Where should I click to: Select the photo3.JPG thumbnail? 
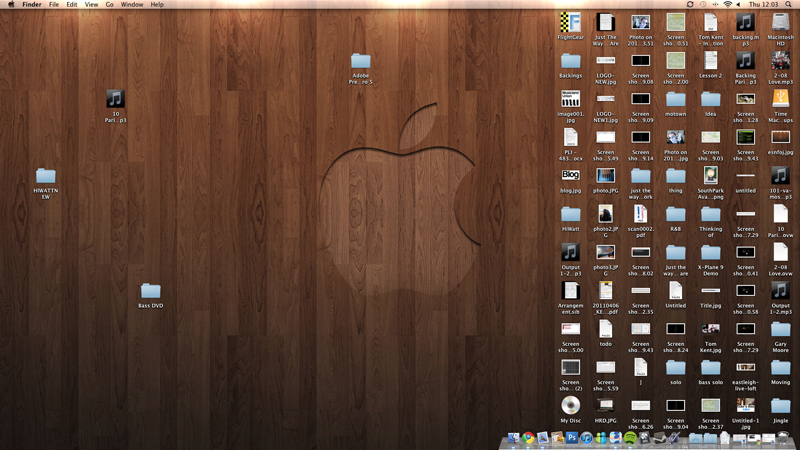click(x=606, y=253)
